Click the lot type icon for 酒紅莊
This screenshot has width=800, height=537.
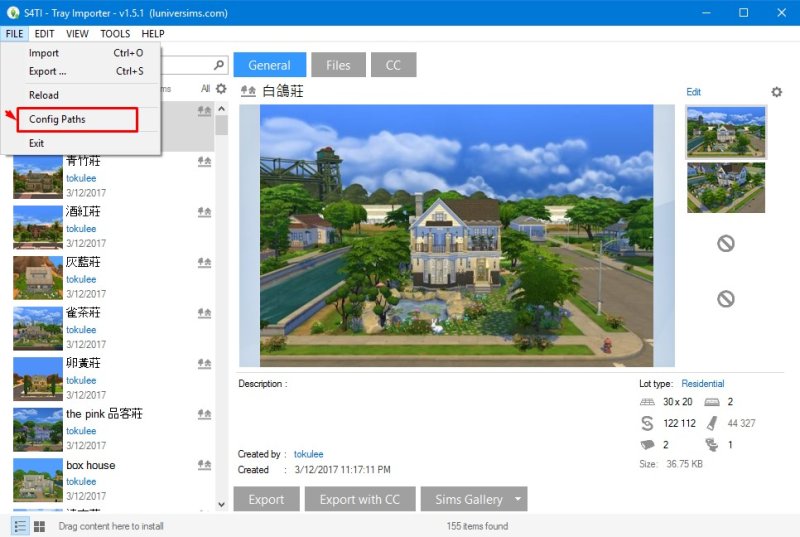pyautogui.click(x=205, y=212)
